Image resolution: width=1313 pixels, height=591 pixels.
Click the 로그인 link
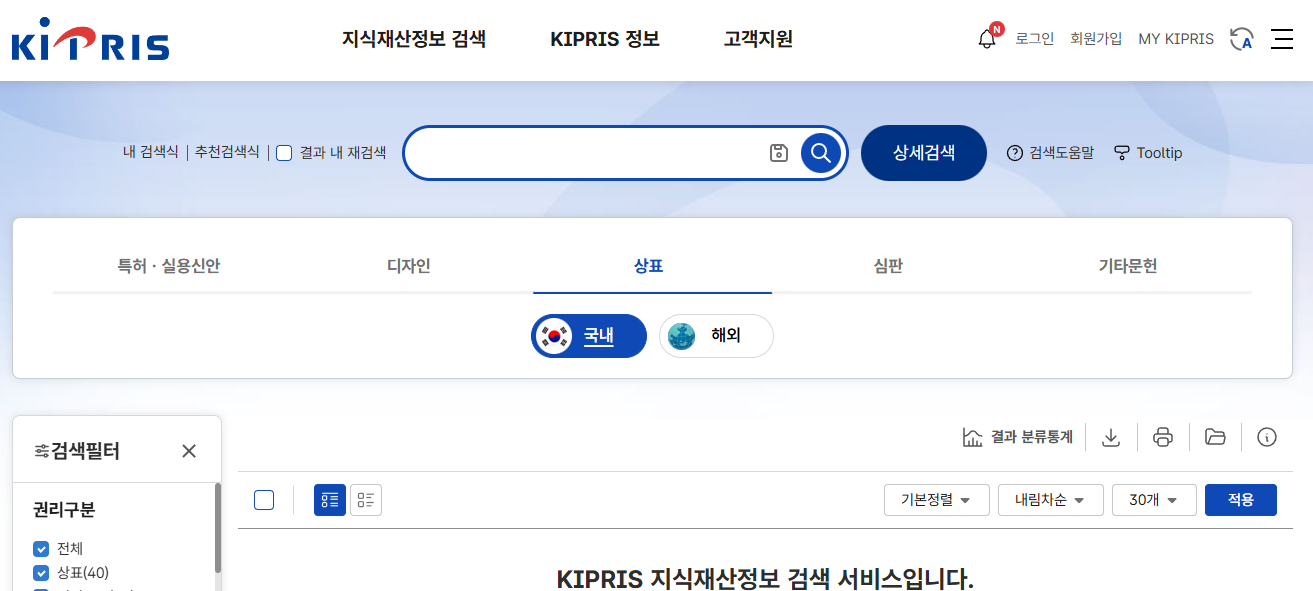coord(1035,39)
